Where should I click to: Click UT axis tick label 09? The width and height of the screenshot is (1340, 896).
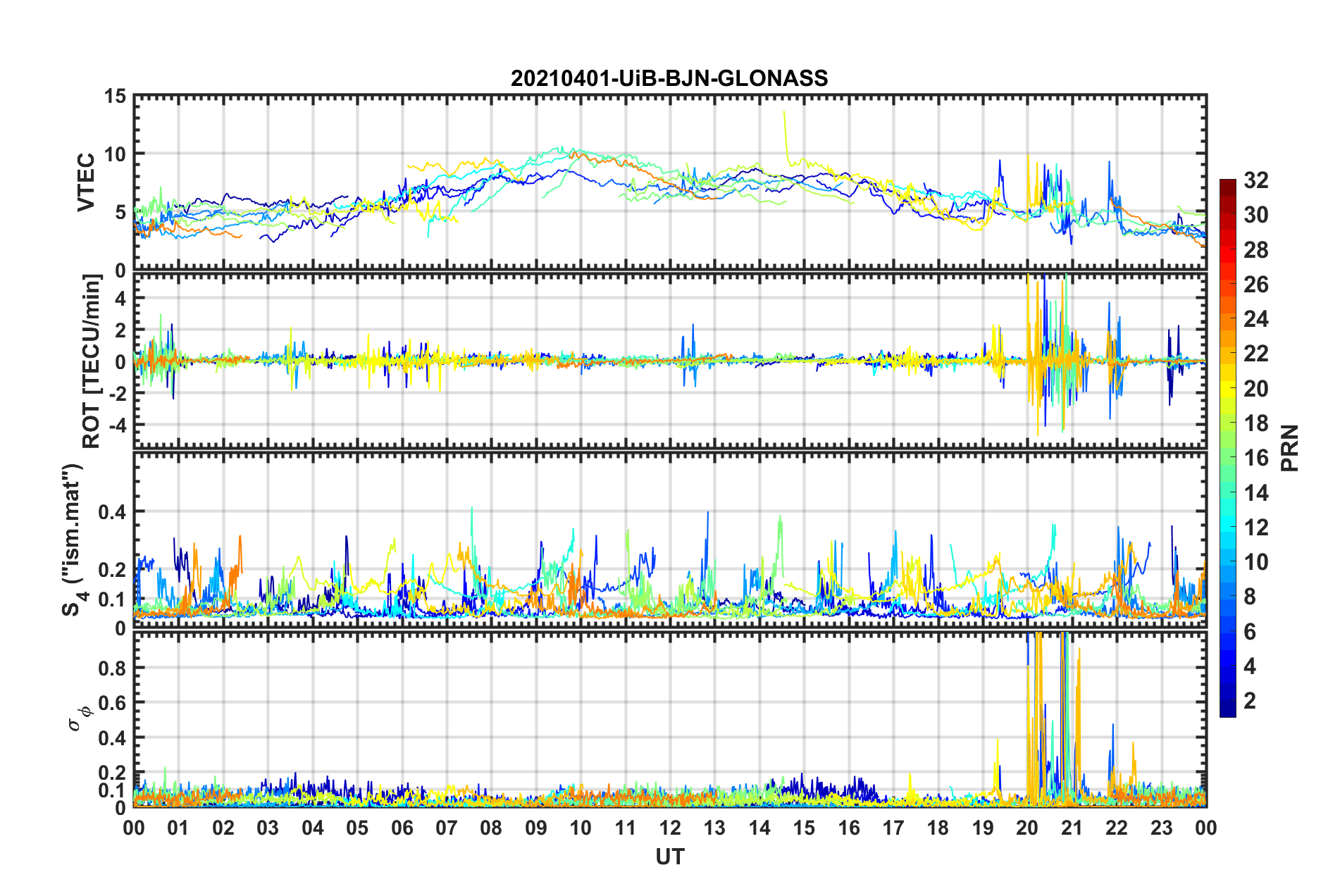pyautogui.click(x=536, y=828)
